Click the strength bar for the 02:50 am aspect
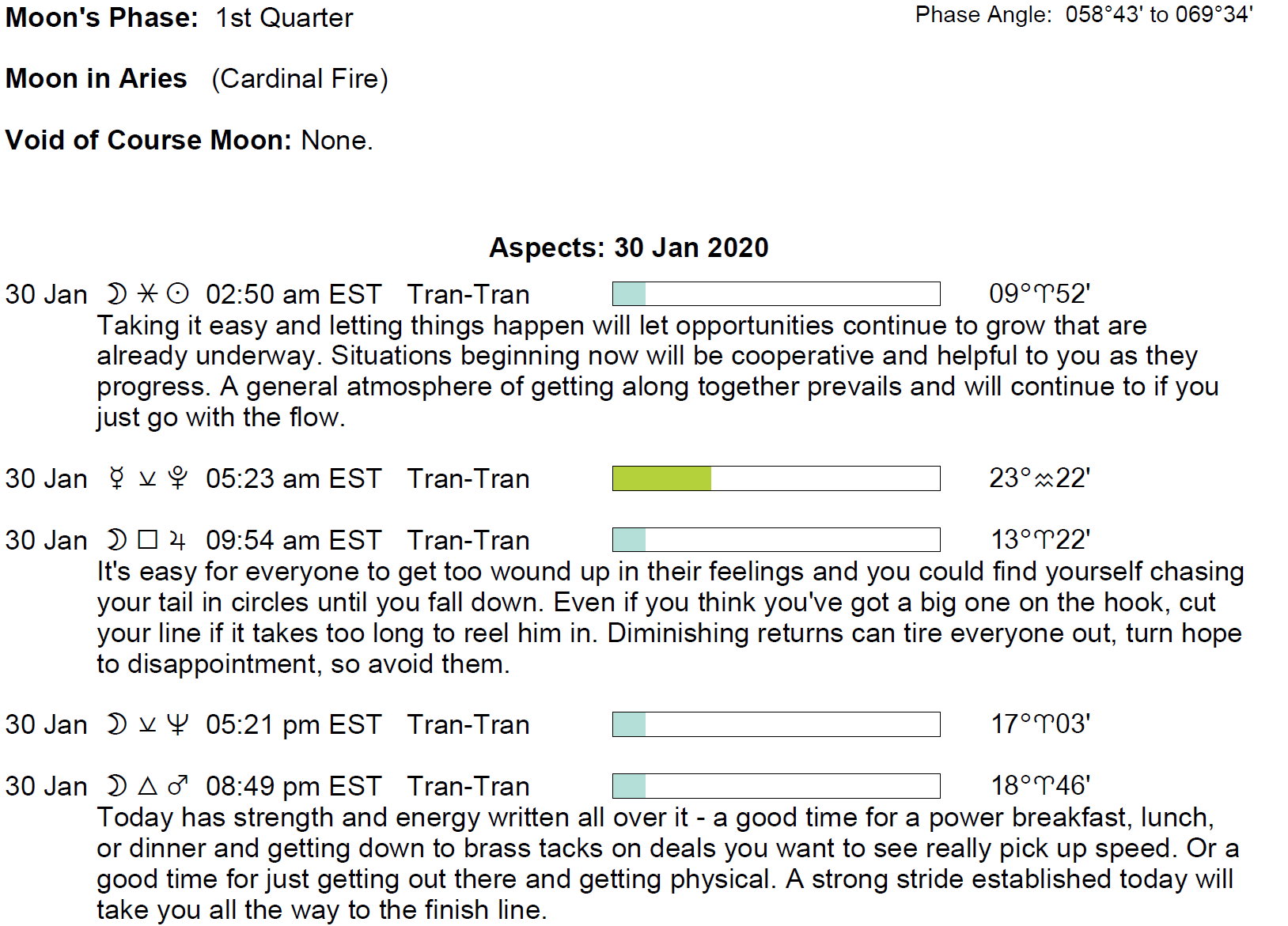The image size is (1288, 926). click(775, 294)
